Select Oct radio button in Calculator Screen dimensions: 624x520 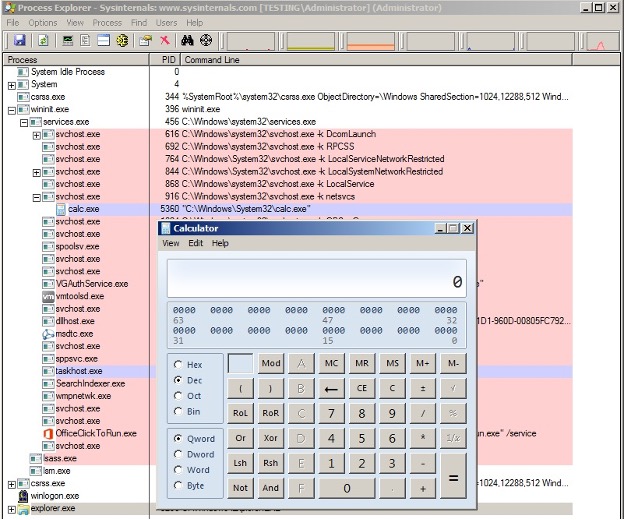tap(178, 395)
